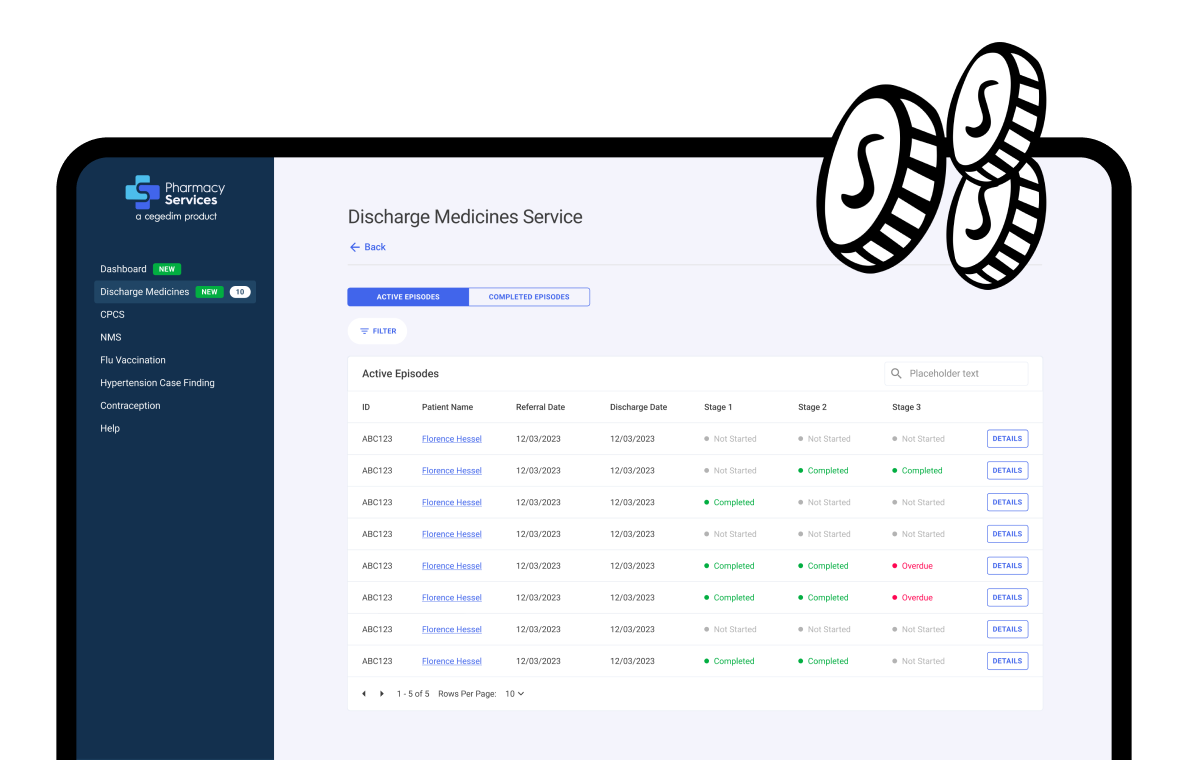Click the search magnifier icon
Screen dimensions: 1188x760
point(896,374)
